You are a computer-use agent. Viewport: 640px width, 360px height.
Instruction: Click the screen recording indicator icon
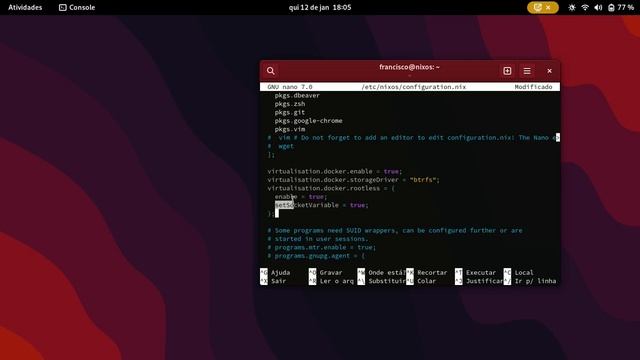[x=538, y=7]
